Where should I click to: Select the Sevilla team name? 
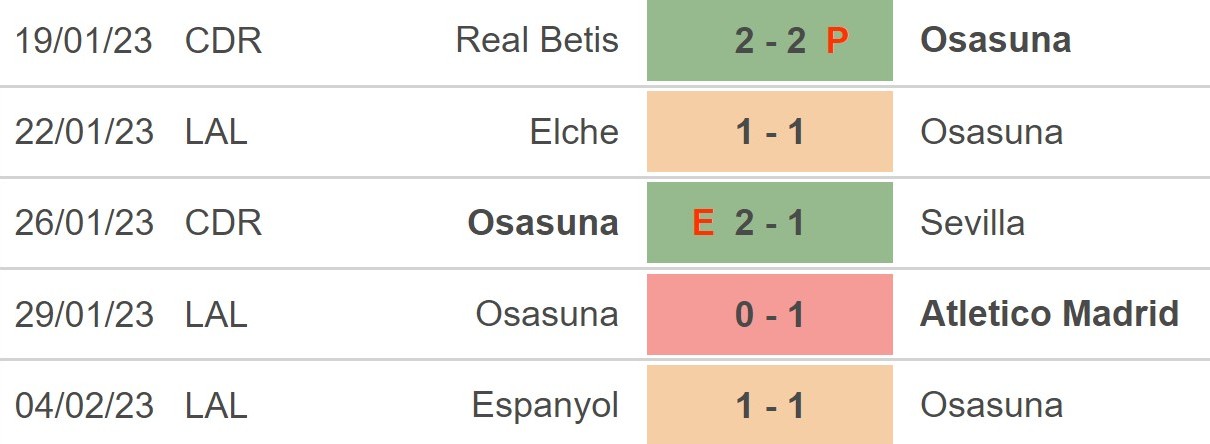tap(972, 223)
